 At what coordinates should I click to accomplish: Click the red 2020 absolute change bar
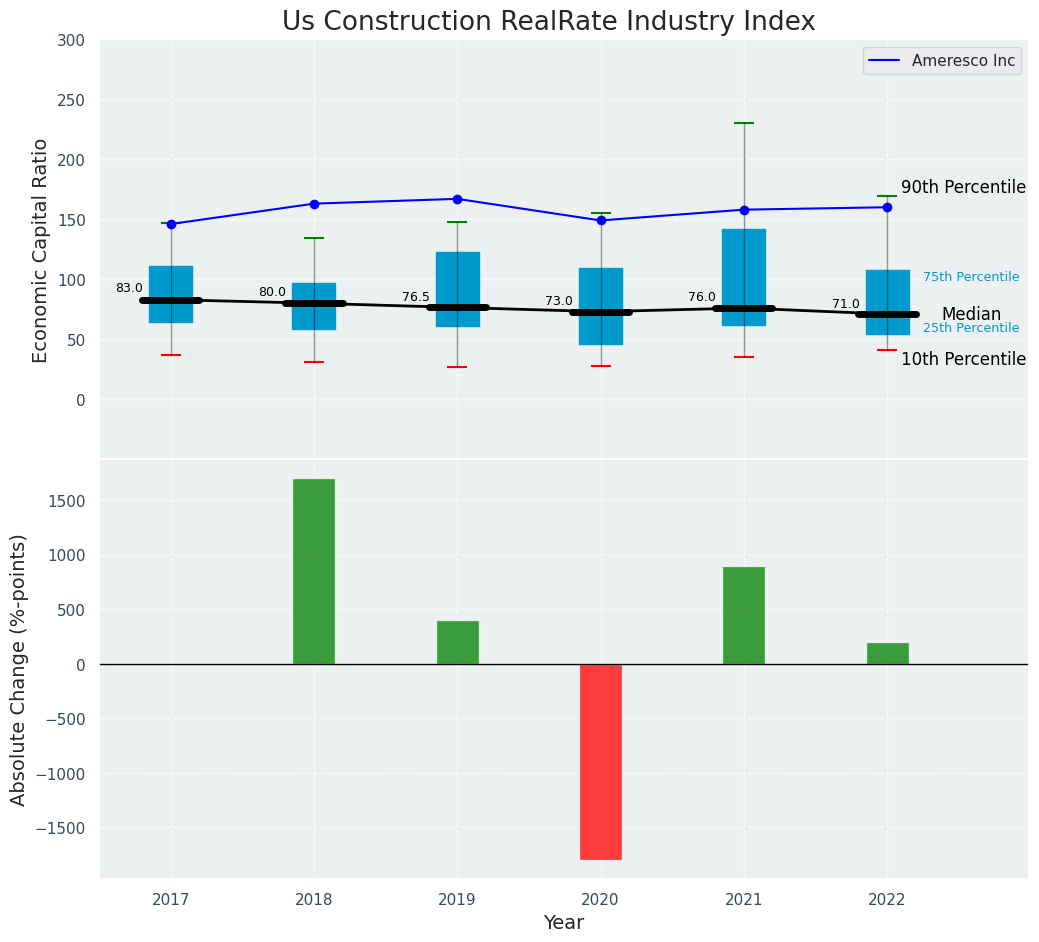pos(601,761)
